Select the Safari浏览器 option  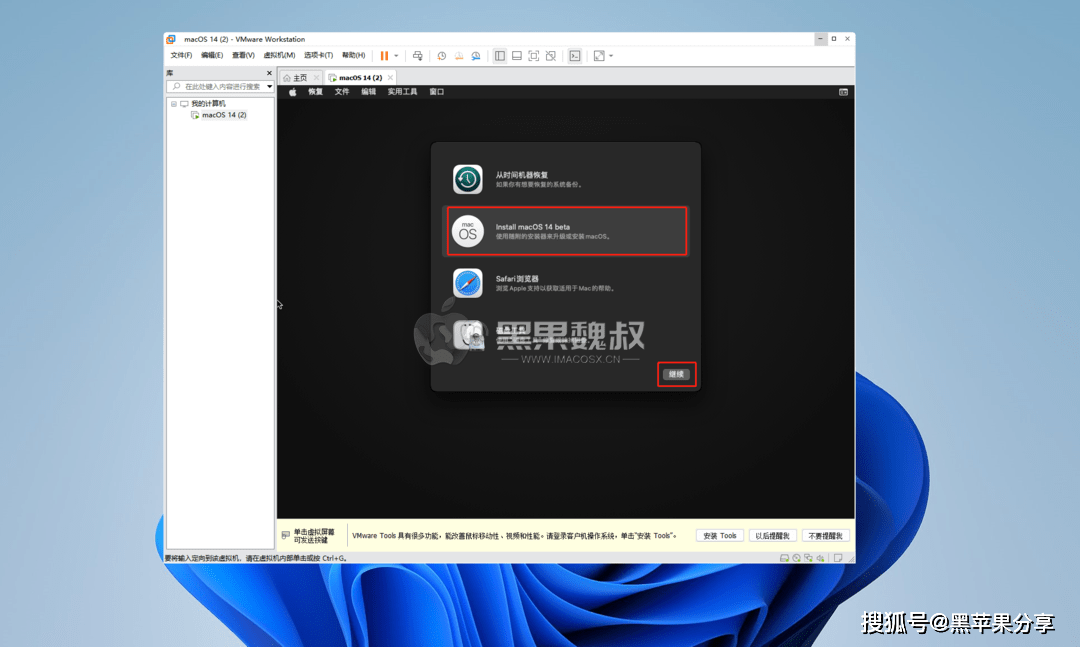565,283
